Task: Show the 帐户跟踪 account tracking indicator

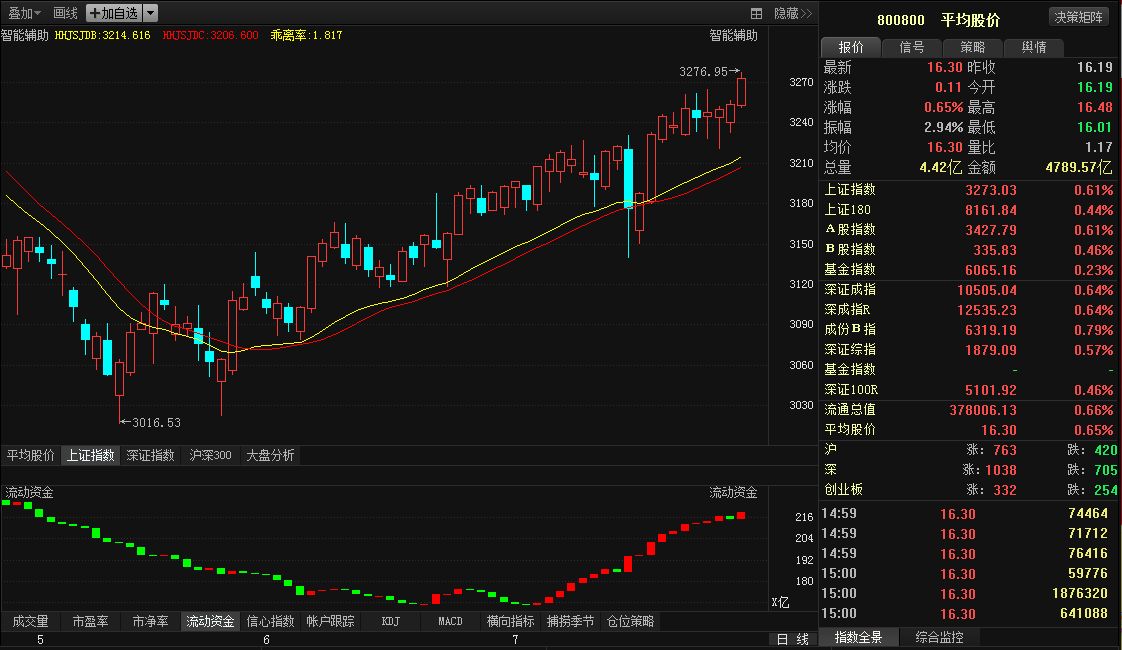Action: [x=331, y=621]
